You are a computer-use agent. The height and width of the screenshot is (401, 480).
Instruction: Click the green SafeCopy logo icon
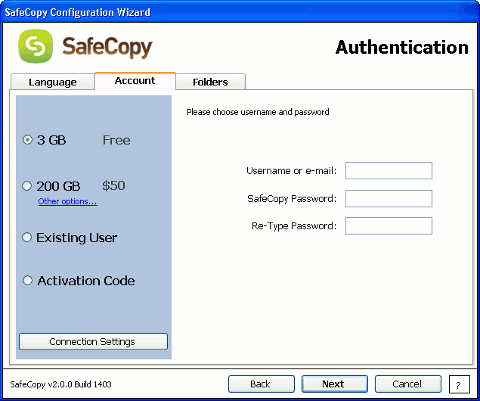[35, 46]
